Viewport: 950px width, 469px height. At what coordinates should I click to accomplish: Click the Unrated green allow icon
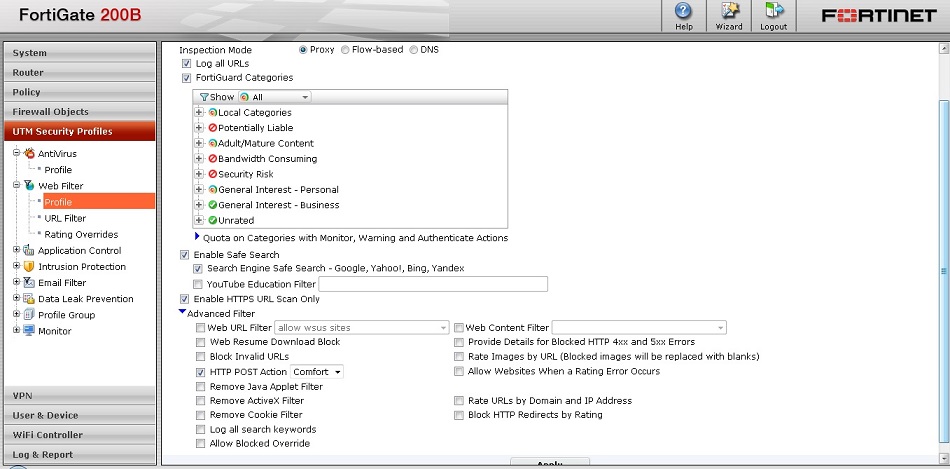point(213,221)
